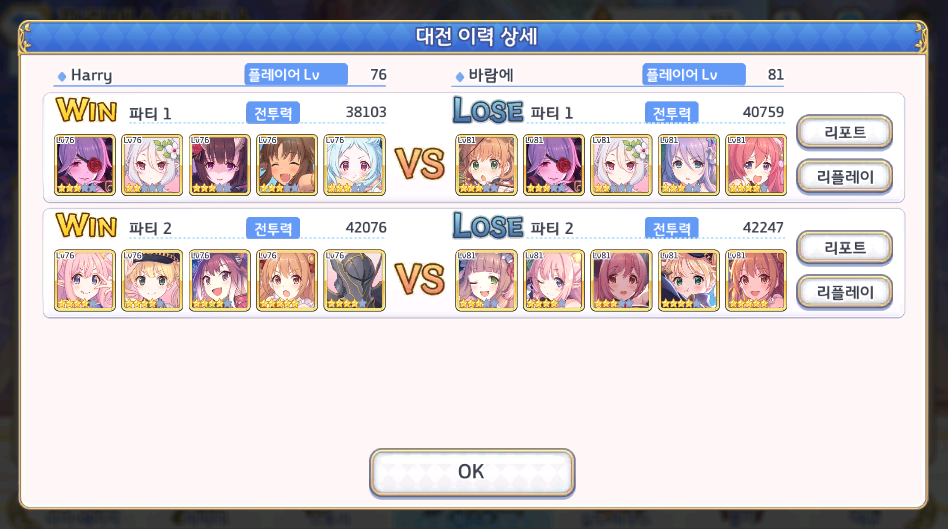
Task: Open the 리포트 report for party 1
Action: pos(845,132)
